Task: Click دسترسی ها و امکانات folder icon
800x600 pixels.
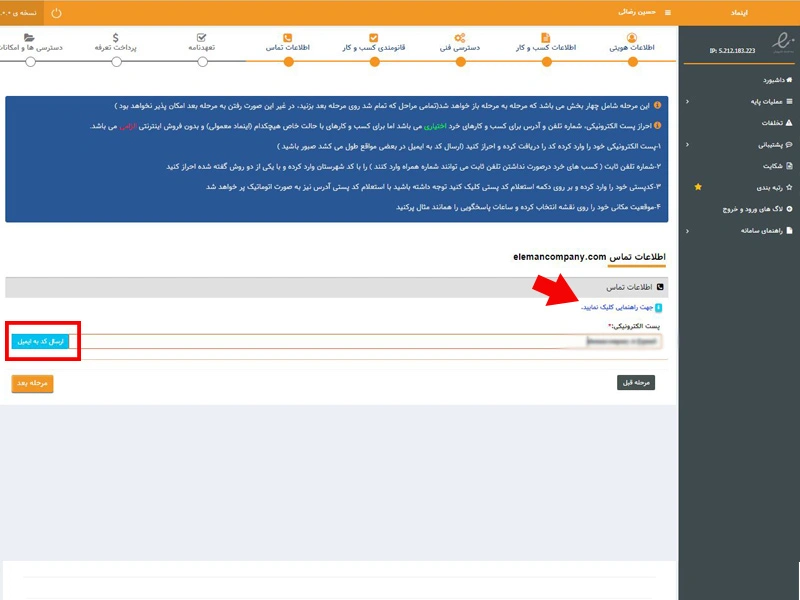Action: coord(29,37)
